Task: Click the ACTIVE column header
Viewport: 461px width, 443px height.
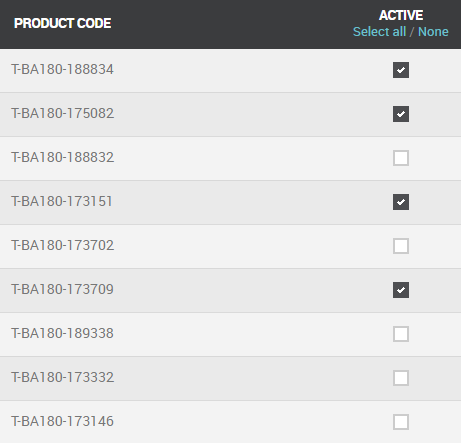Action: click(x=401, y=15)
